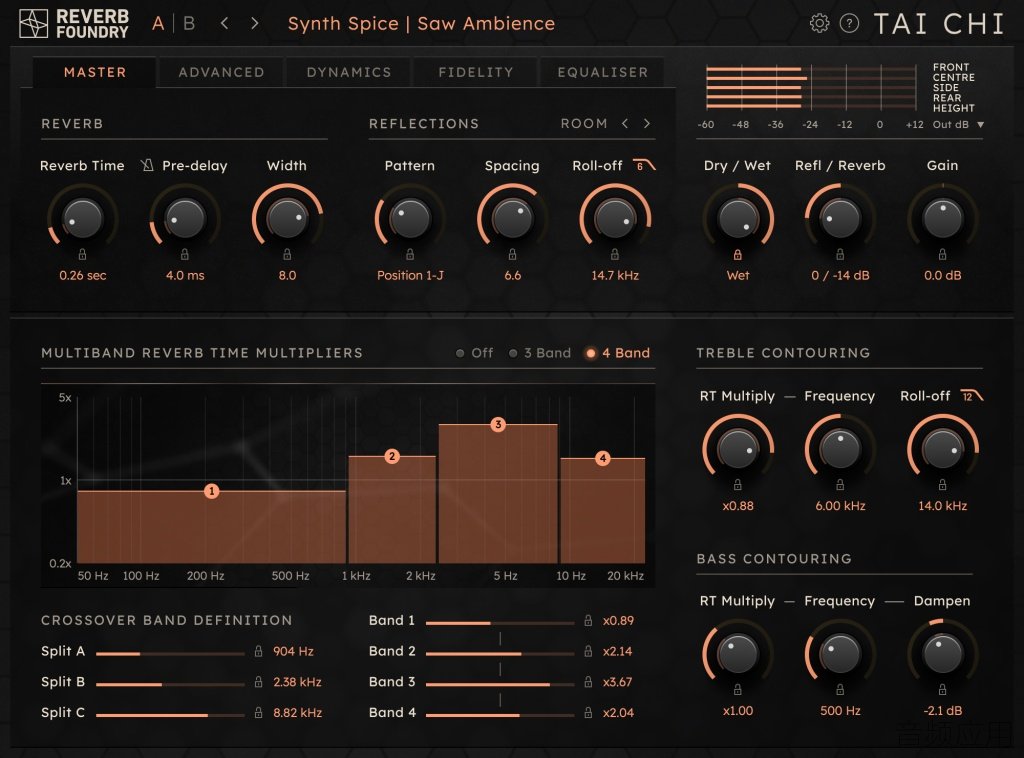Select previous reflections room type
This screenshot has width=1024, height=758.
coord(625,123)
